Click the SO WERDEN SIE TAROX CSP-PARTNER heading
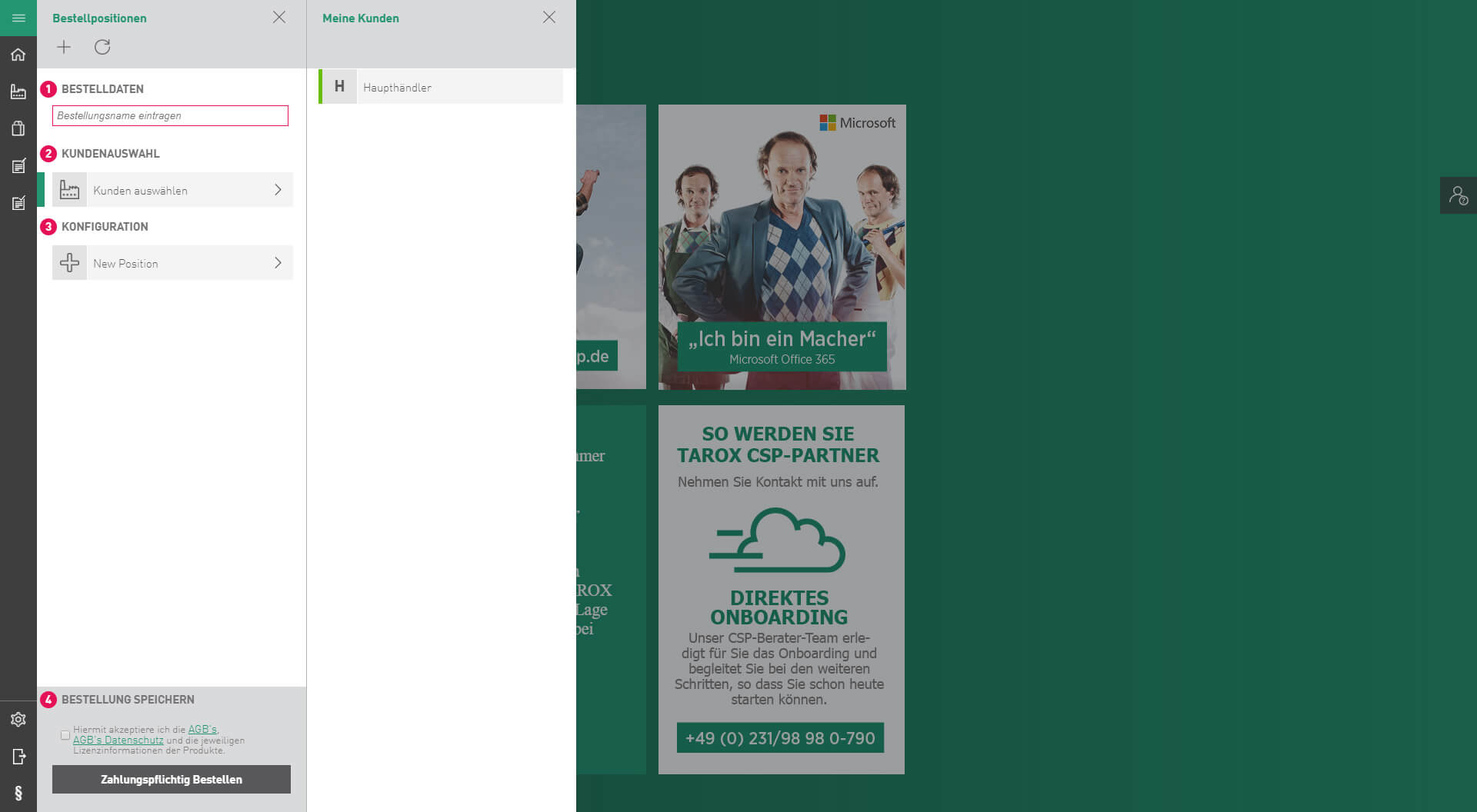The width and height of the screenshot is (1477, 812). point(779,444)
